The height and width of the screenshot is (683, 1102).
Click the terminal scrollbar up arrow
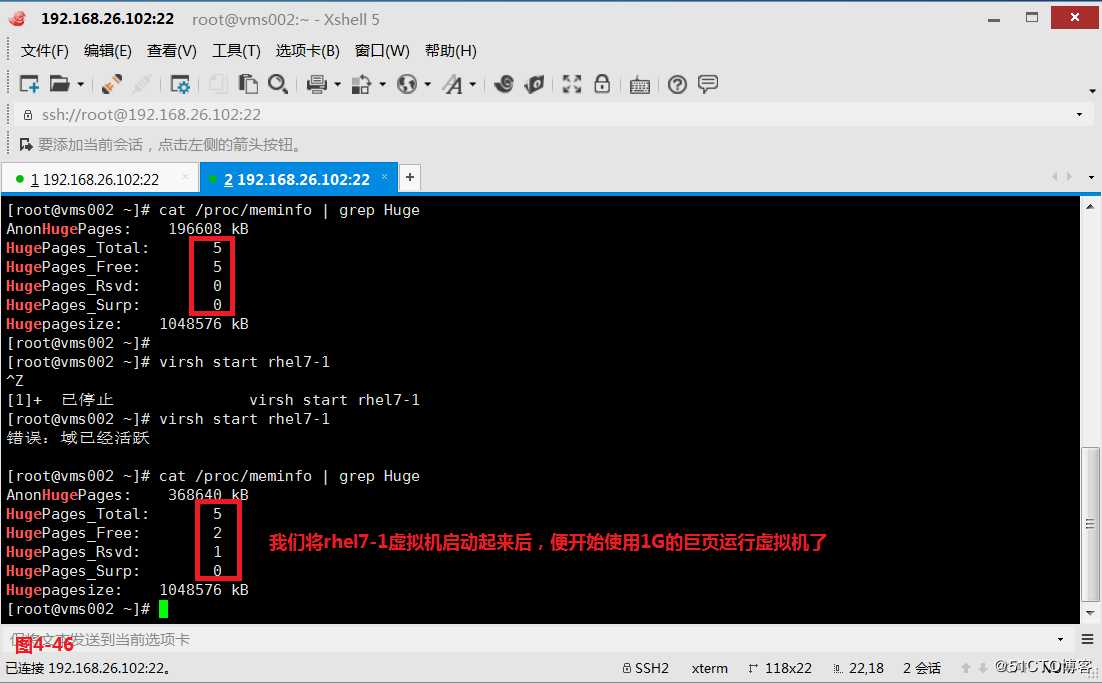click(x=1090, y=207)
